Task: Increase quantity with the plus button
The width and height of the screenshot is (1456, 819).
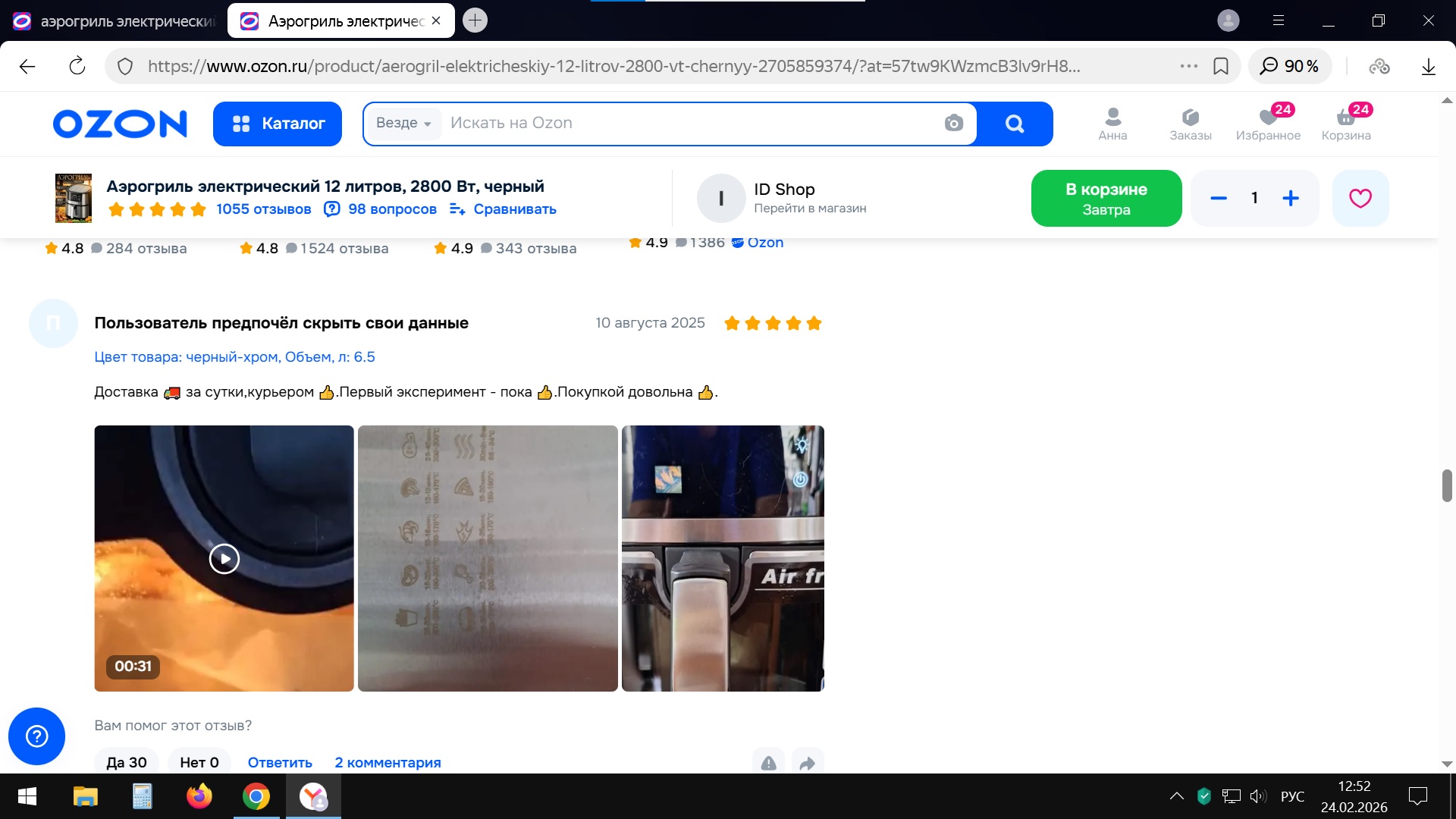Action: tap(1290, 198)
